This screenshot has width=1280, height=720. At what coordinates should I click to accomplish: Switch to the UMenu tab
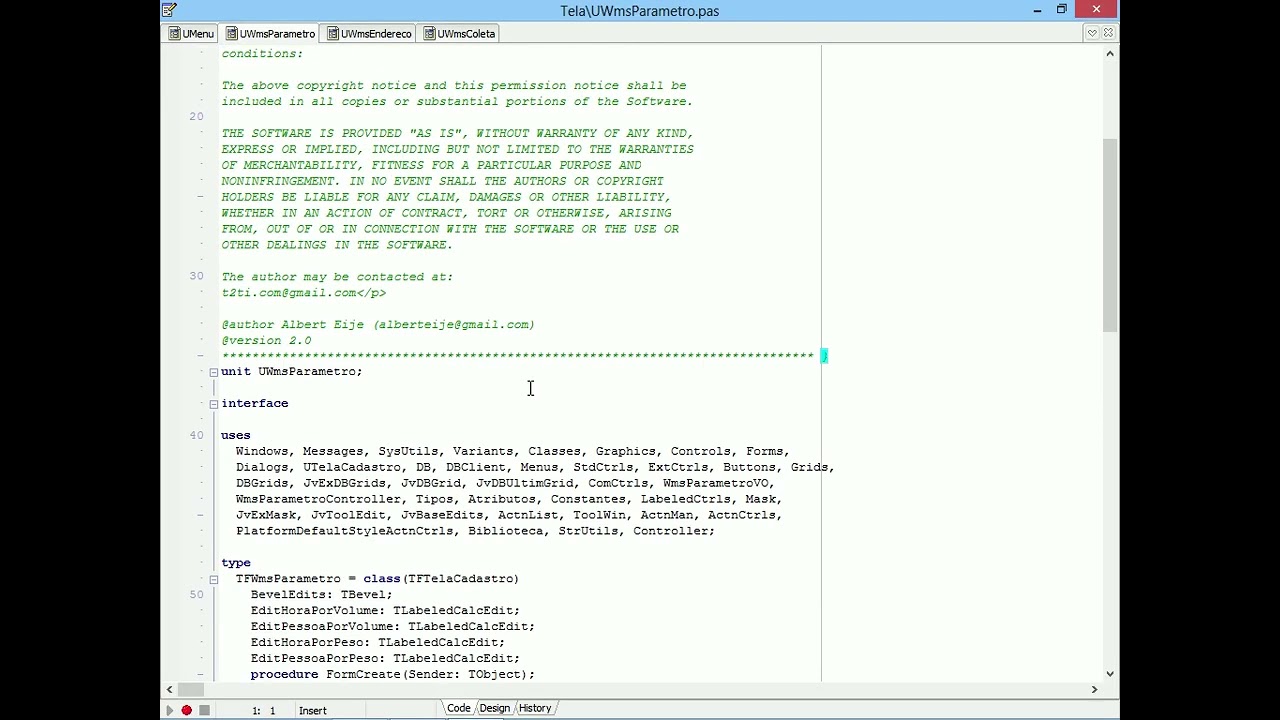(190, 34)
